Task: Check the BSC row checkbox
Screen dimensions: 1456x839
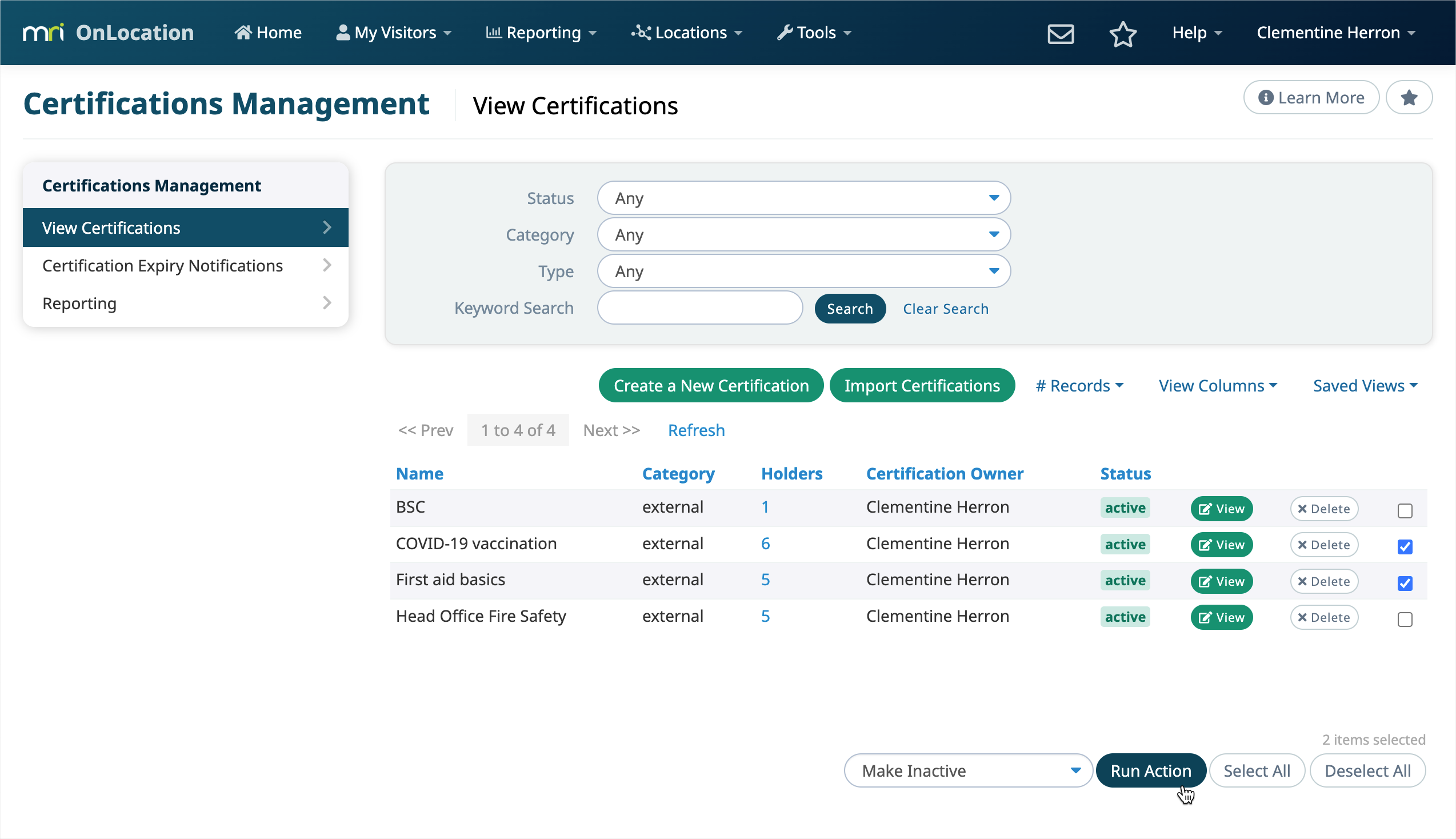Action: point(1405,511)
